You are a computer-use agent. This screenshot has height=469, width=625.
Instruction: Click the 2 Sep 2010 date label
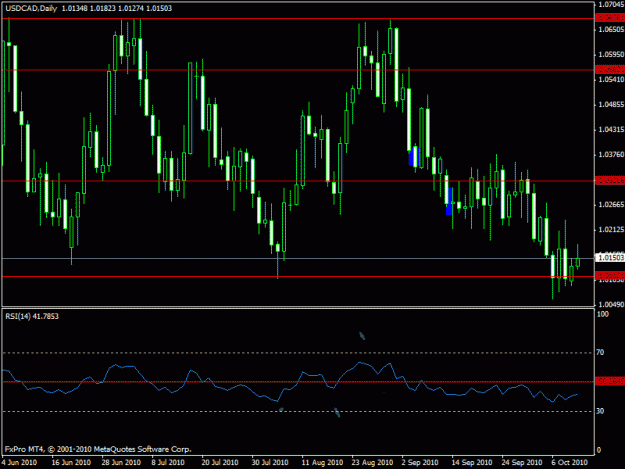[420, 463]
